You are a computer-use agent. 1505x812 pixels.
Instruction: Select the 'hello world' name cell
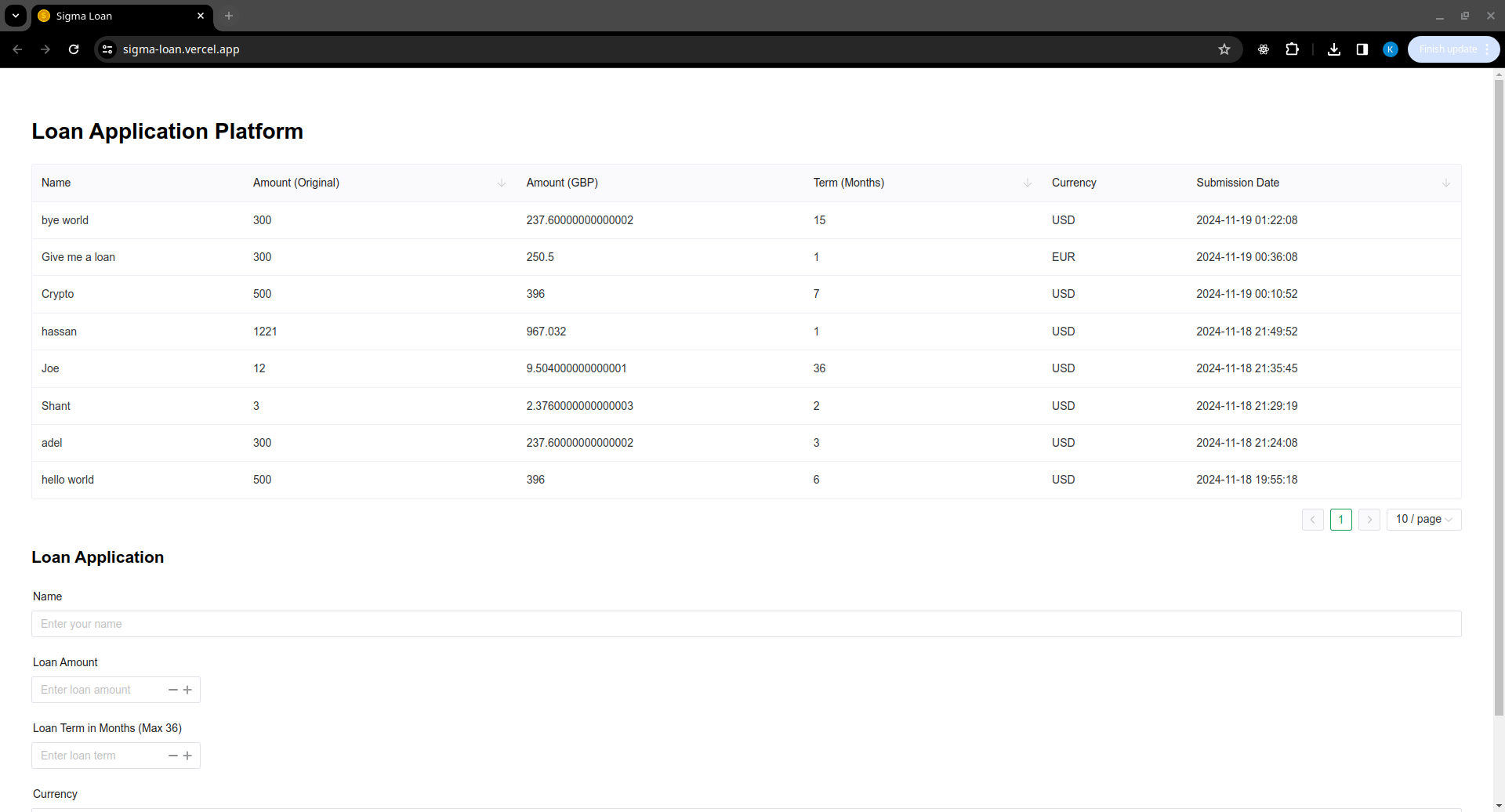pyautogui.click(x=67, y=480)
